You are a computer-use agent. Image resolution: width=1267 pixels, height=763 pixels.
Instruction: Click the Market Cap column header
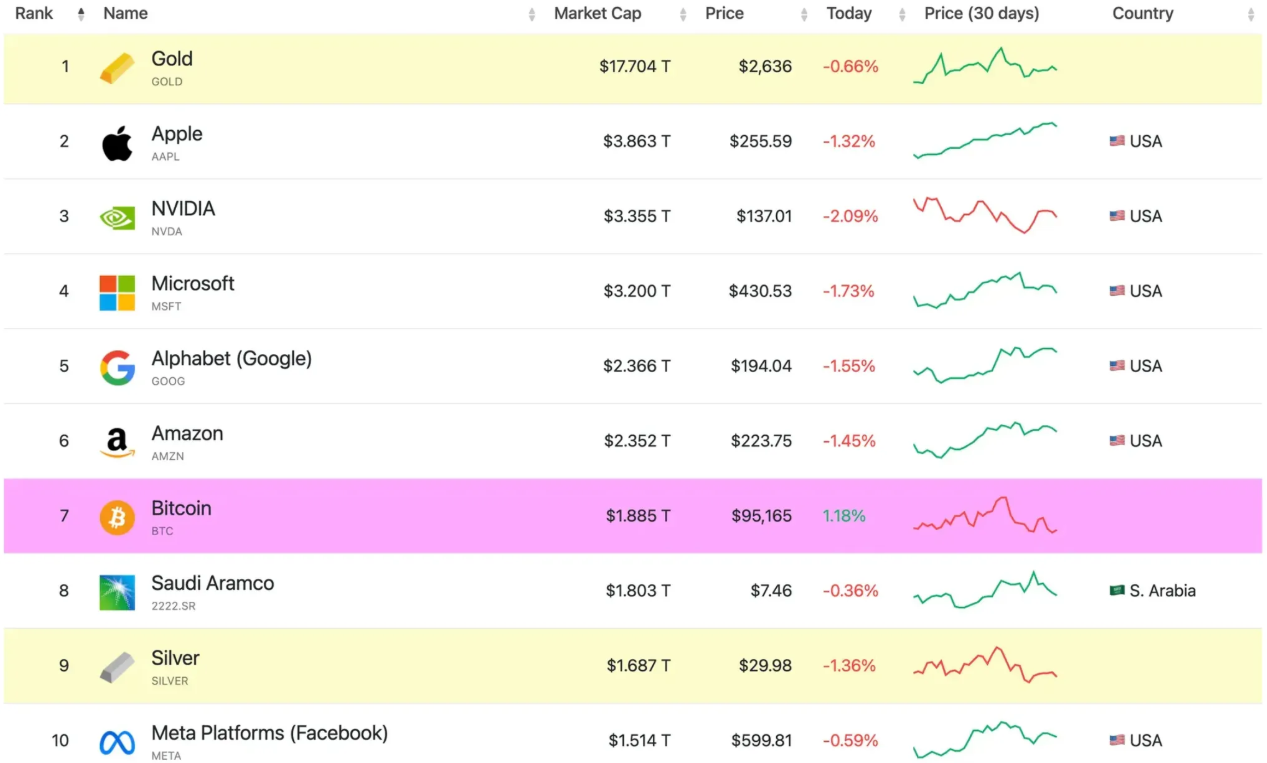(598, 14)
